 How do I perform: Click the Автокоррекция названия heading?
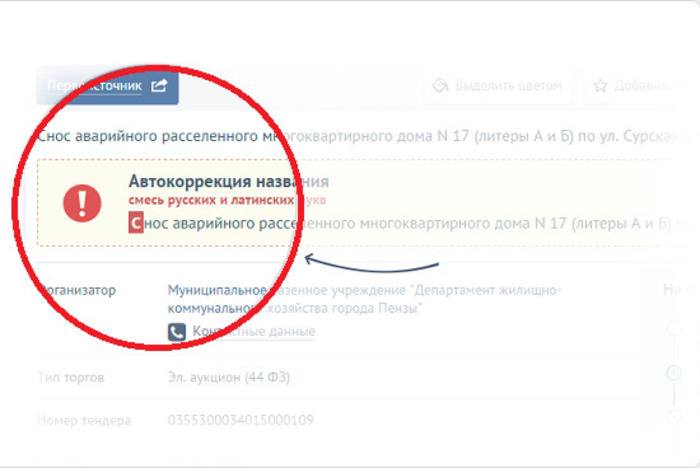pyautogui.click(x=229, y=181)
